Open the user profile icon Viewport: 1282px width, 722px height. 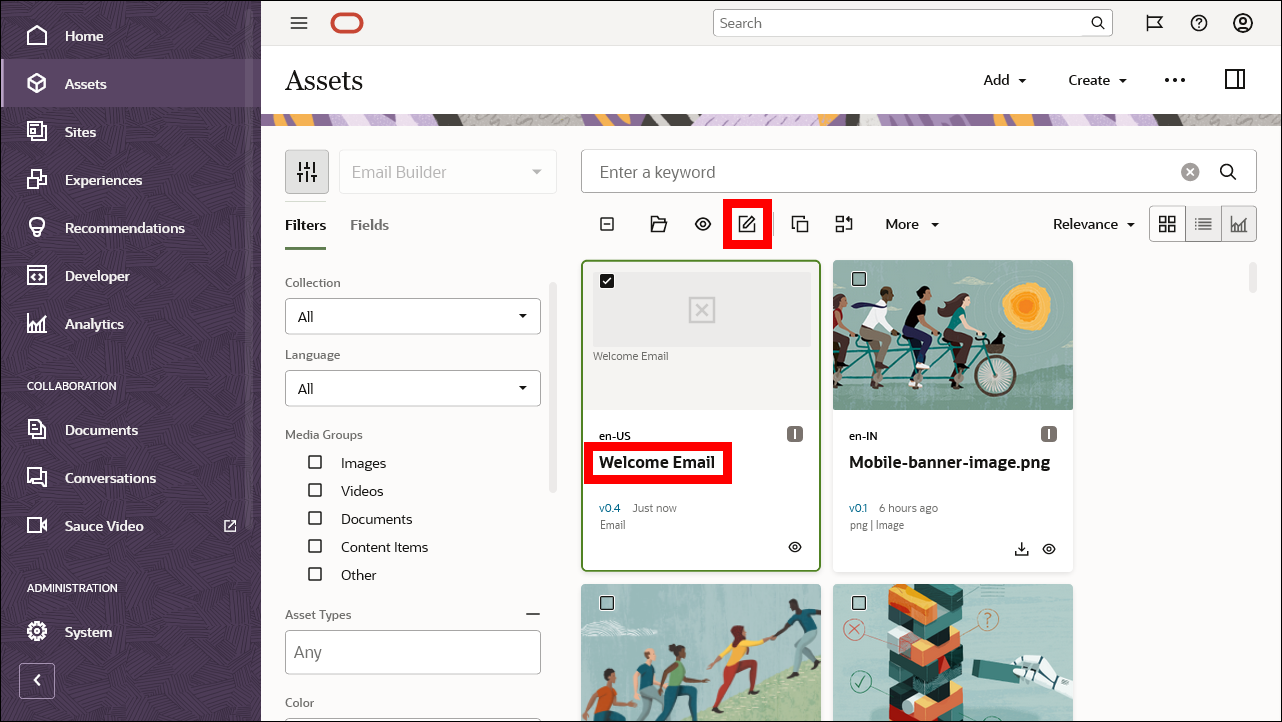(1243, 23)
